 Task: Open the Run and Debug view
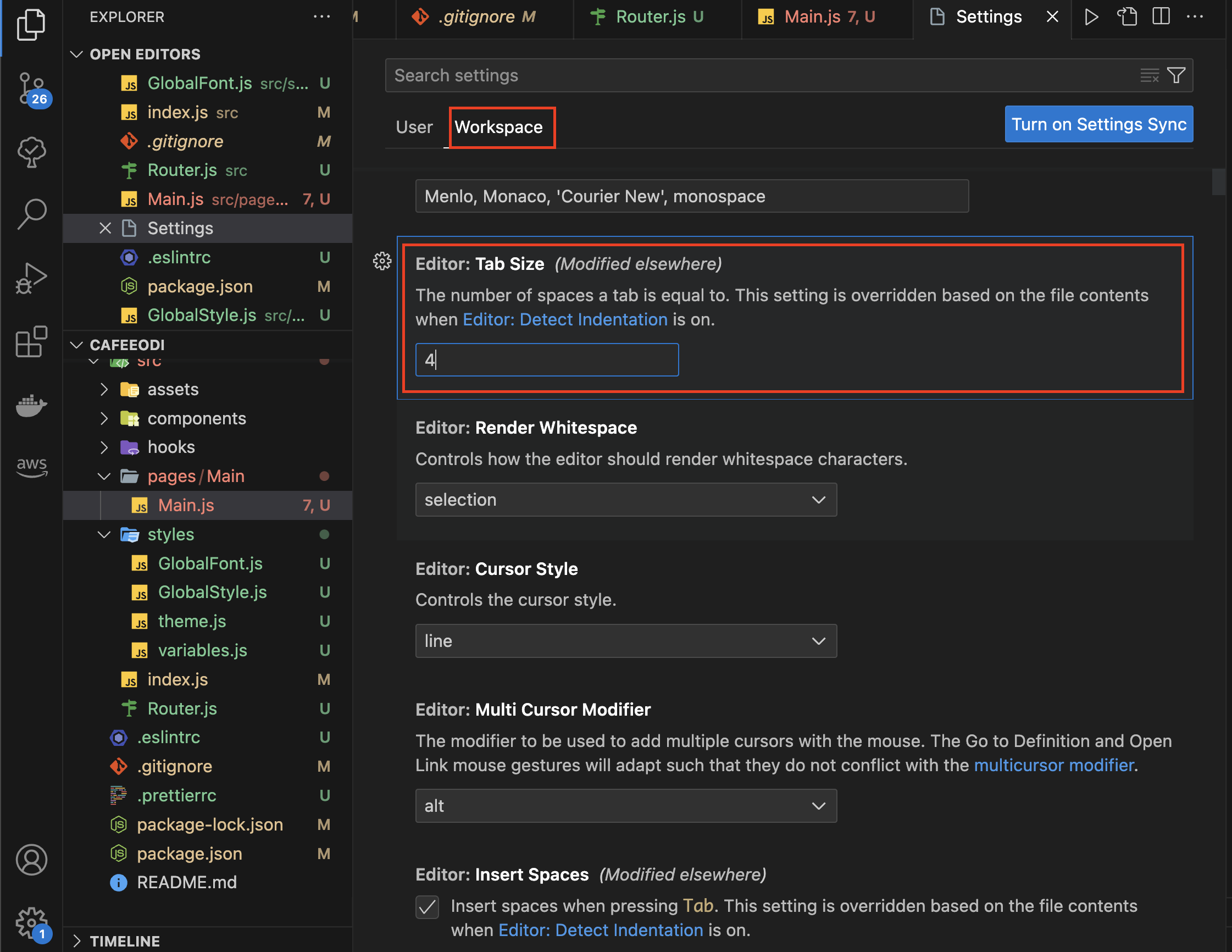pyautogui.click(x=31, y=278)
